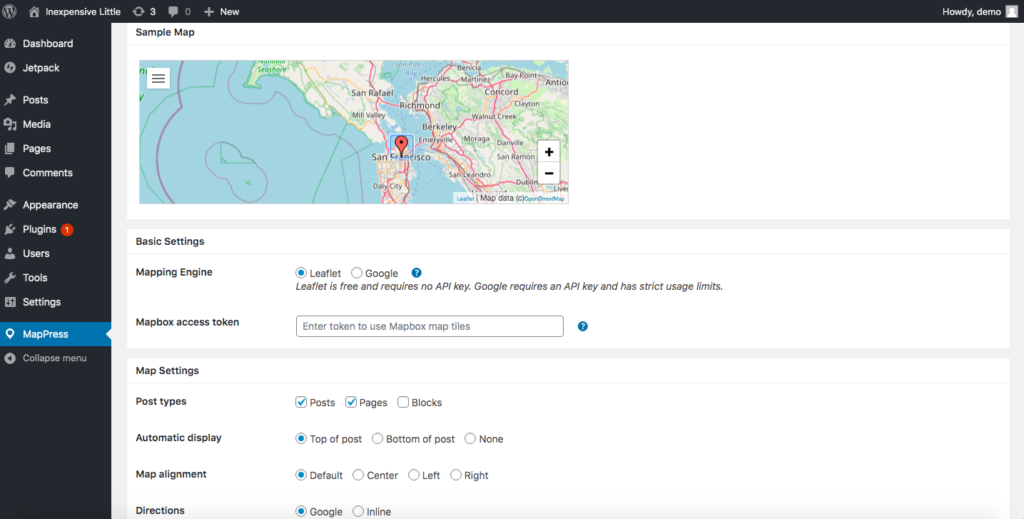Viewport: 1024px width, 519px height.
Task: Click the Map Settings section heading
Action: (167, 371)
